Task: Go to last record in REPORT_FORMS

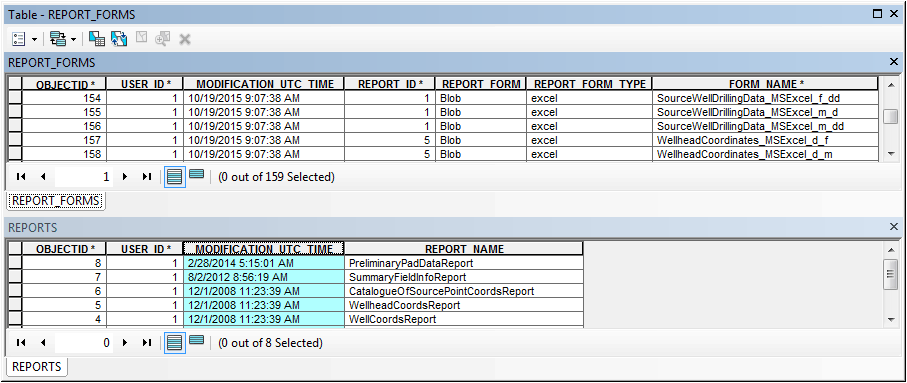Action: [146, 177]
